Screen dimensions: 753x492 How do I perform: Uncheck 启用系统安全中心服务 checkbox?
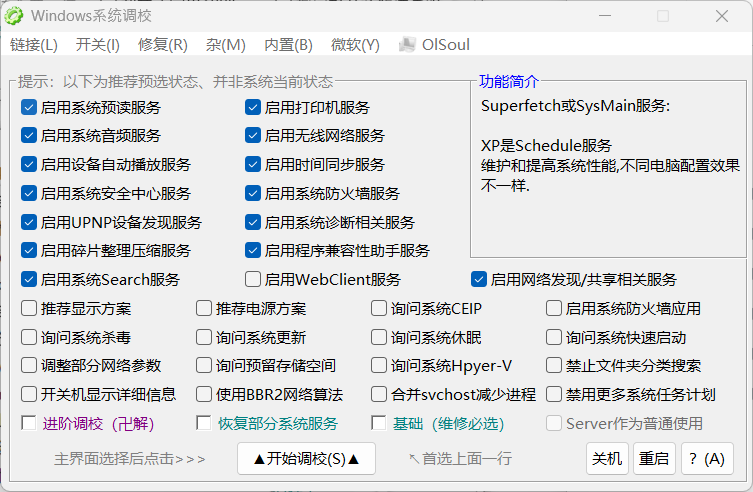click(x=29, y=193)
